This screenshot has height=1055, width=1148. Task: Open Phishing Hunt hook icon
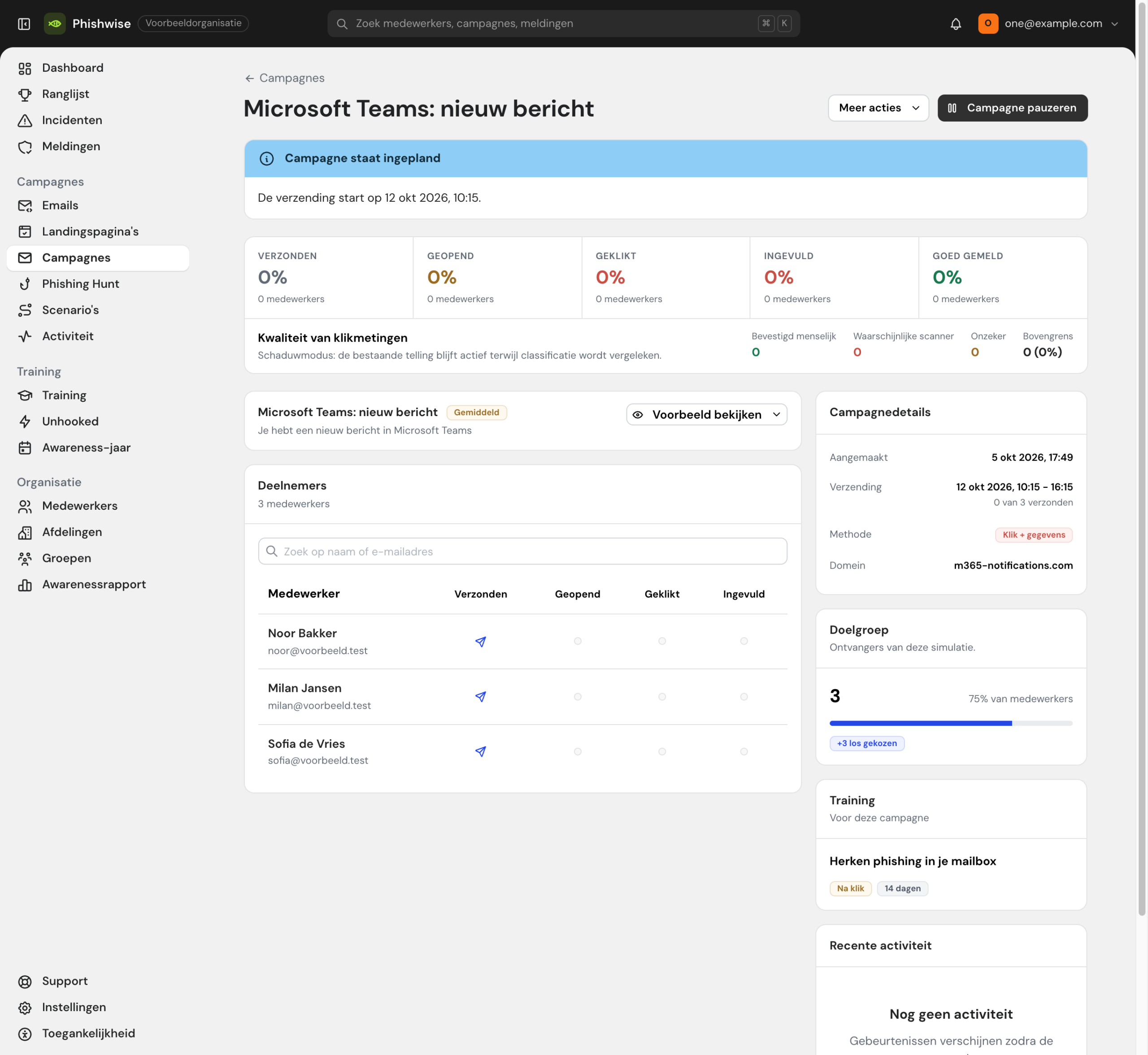(x=25, y=284)
